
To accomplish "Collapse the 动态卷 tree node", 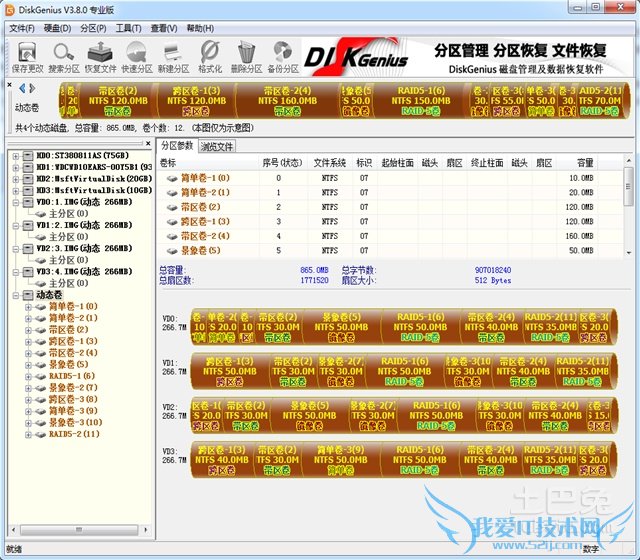I will point(14,295).
